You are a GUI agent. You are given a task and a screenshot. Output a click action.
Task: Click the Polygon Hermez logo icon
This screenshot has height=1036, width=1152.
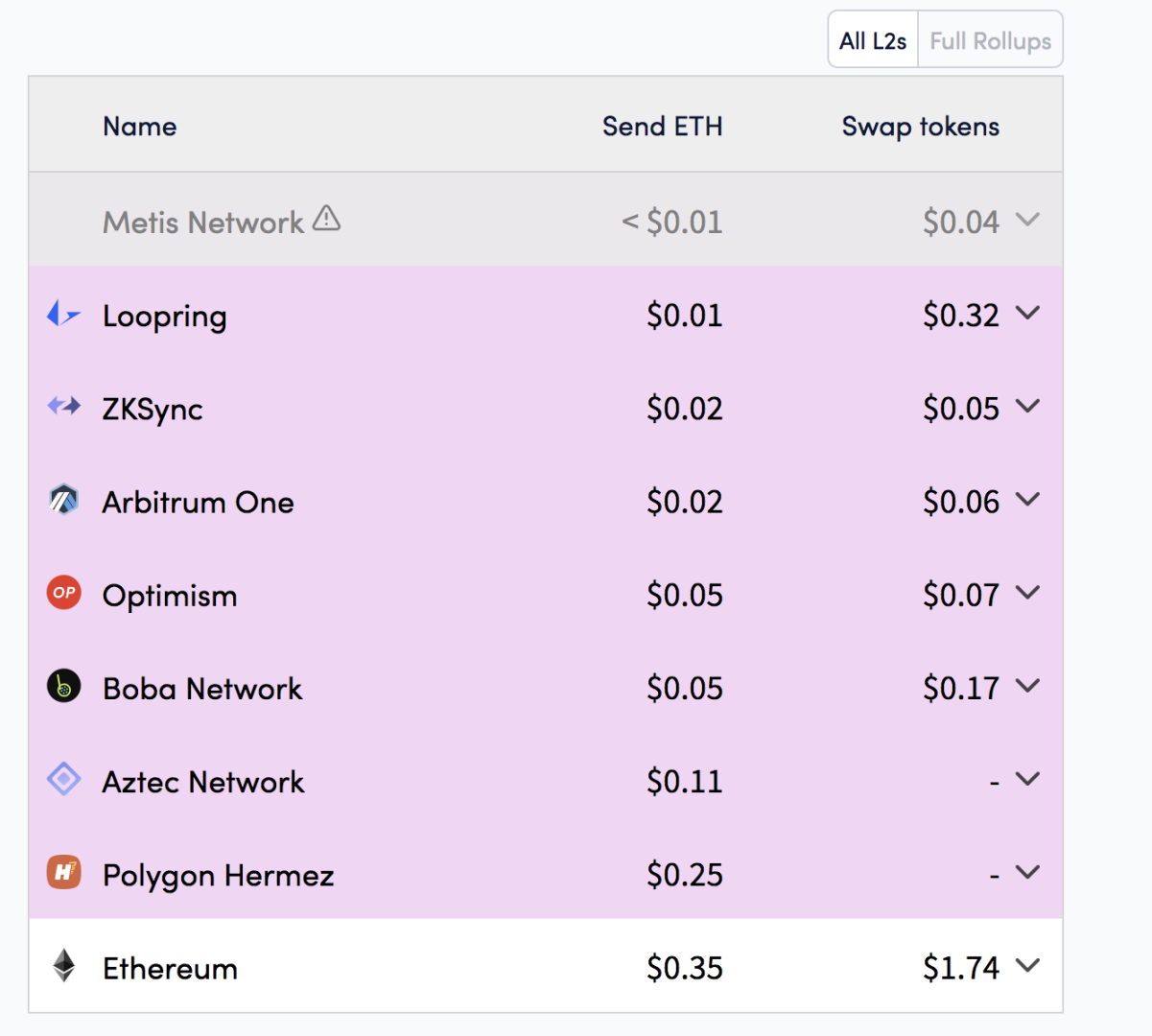click(64, 872)
